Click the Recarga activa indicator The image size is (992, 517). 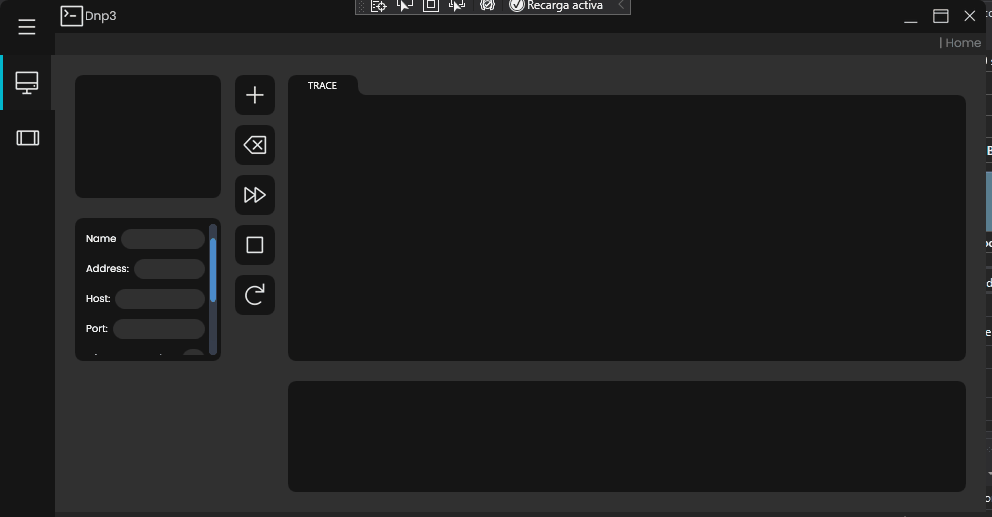click(556, 6)
